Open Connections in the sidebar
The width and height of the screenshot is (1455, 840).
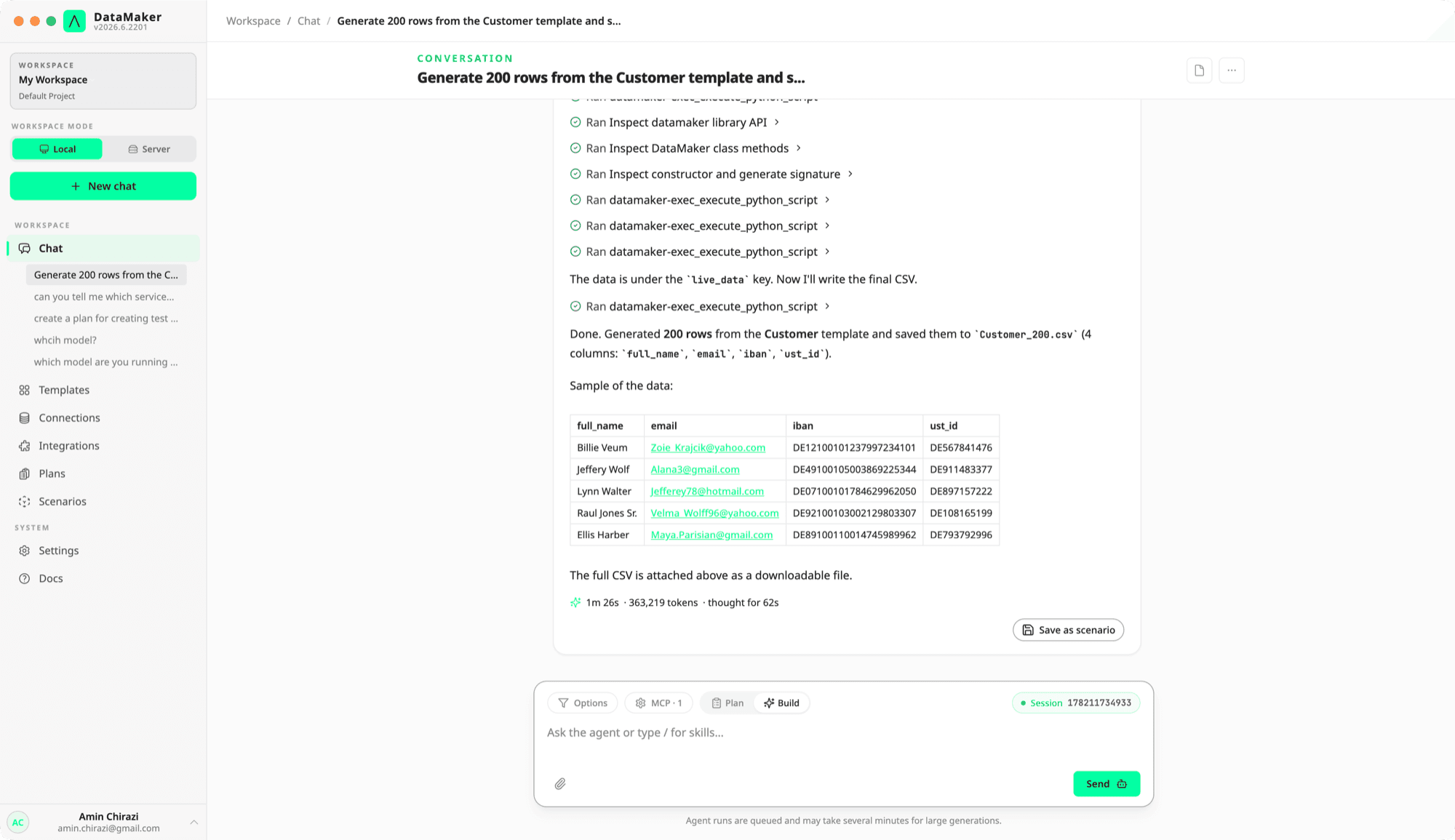pyautogui.click(x=69, y=417)
